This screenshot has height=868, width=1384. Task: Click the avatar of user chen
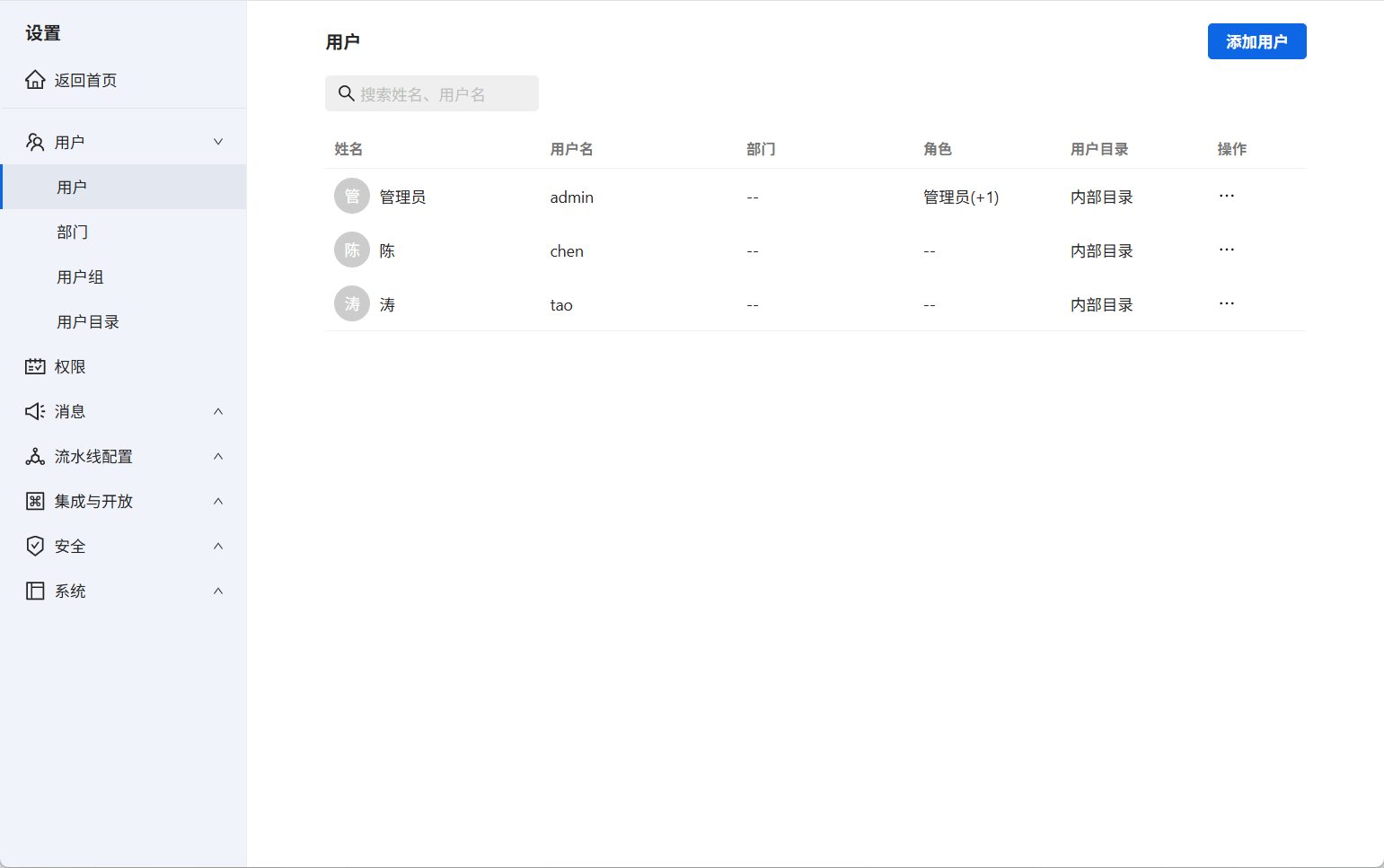click(x=351, y=250)
